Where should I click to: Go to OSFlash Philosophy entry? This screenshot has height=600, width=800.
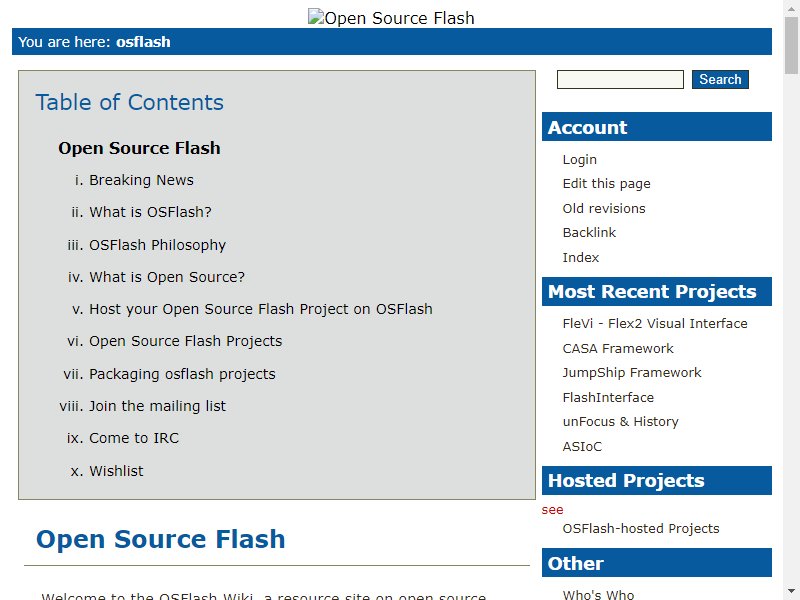pos(157,245)
